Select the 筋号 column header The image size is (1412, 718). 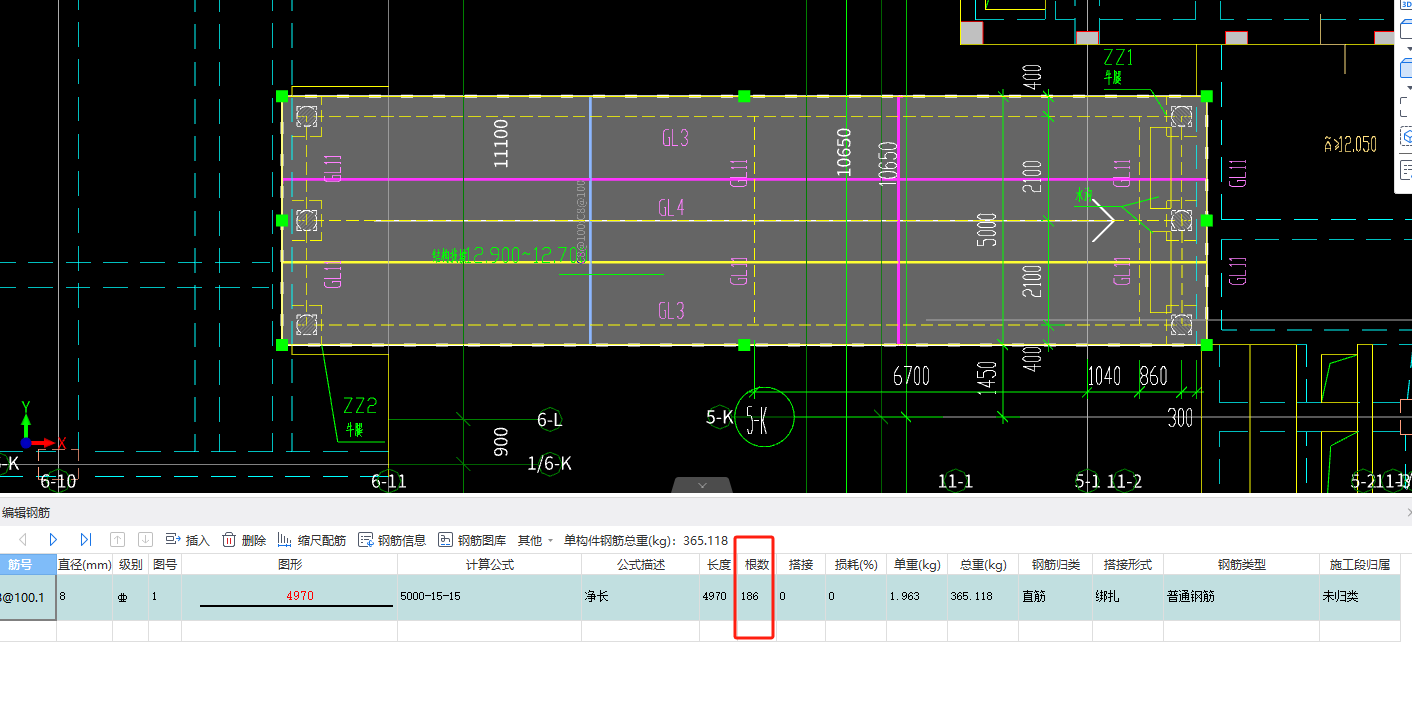[x=28, y=564]
